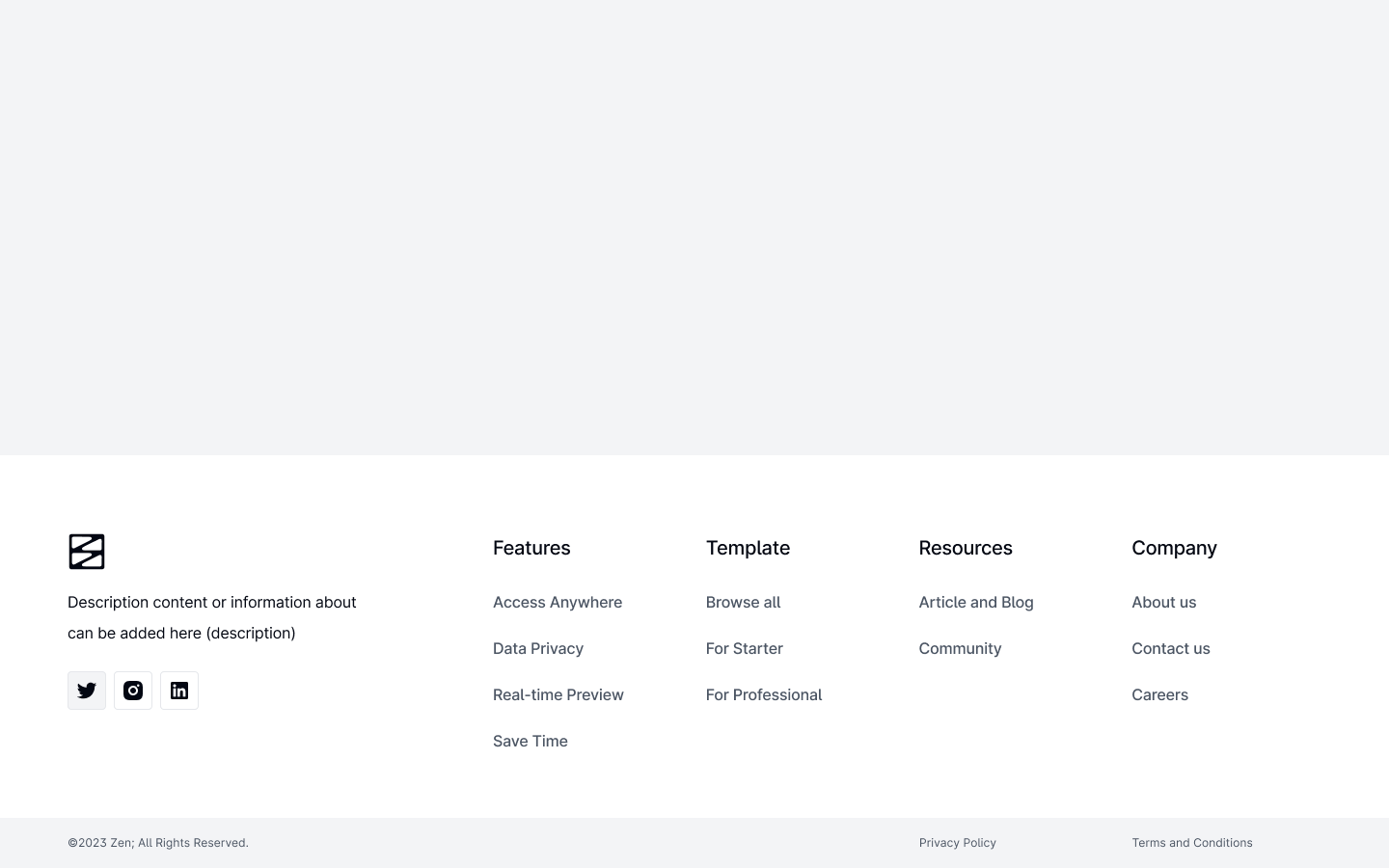Screen dimensions: 1389x868
Task: Open the Access Anywhere link
Action: coord(558,602)
